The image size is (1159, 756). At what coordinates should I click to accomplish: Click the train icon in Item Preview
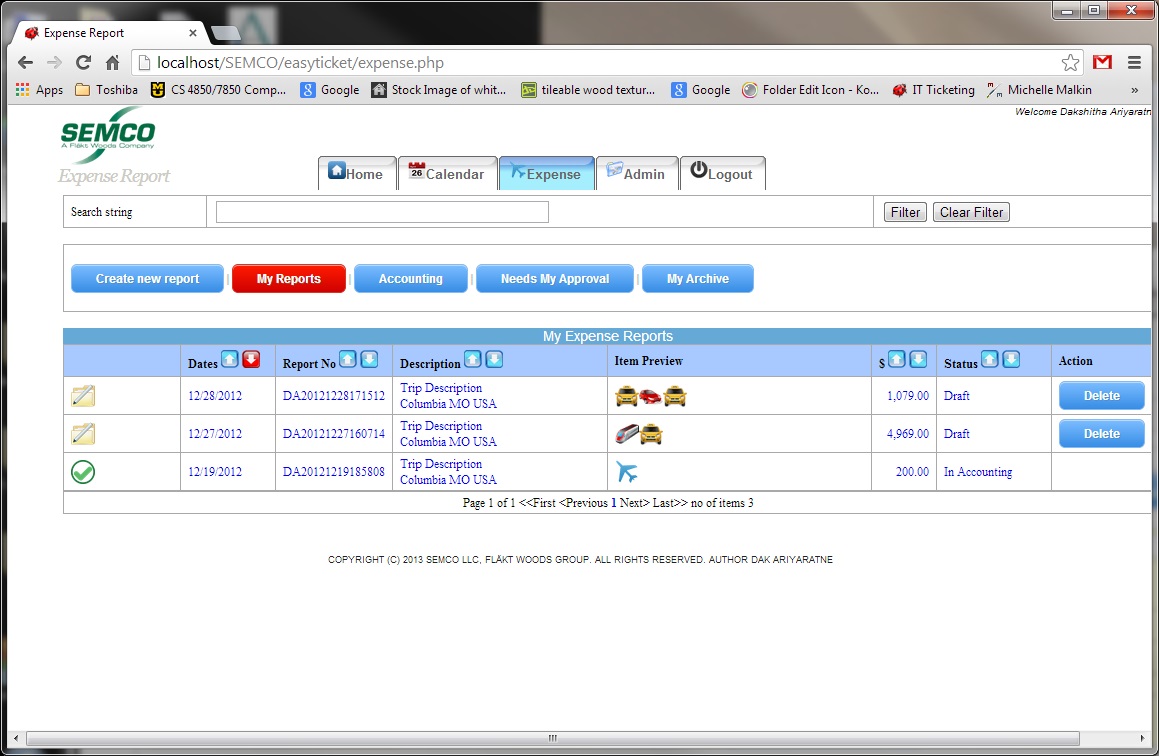[627, 434]
